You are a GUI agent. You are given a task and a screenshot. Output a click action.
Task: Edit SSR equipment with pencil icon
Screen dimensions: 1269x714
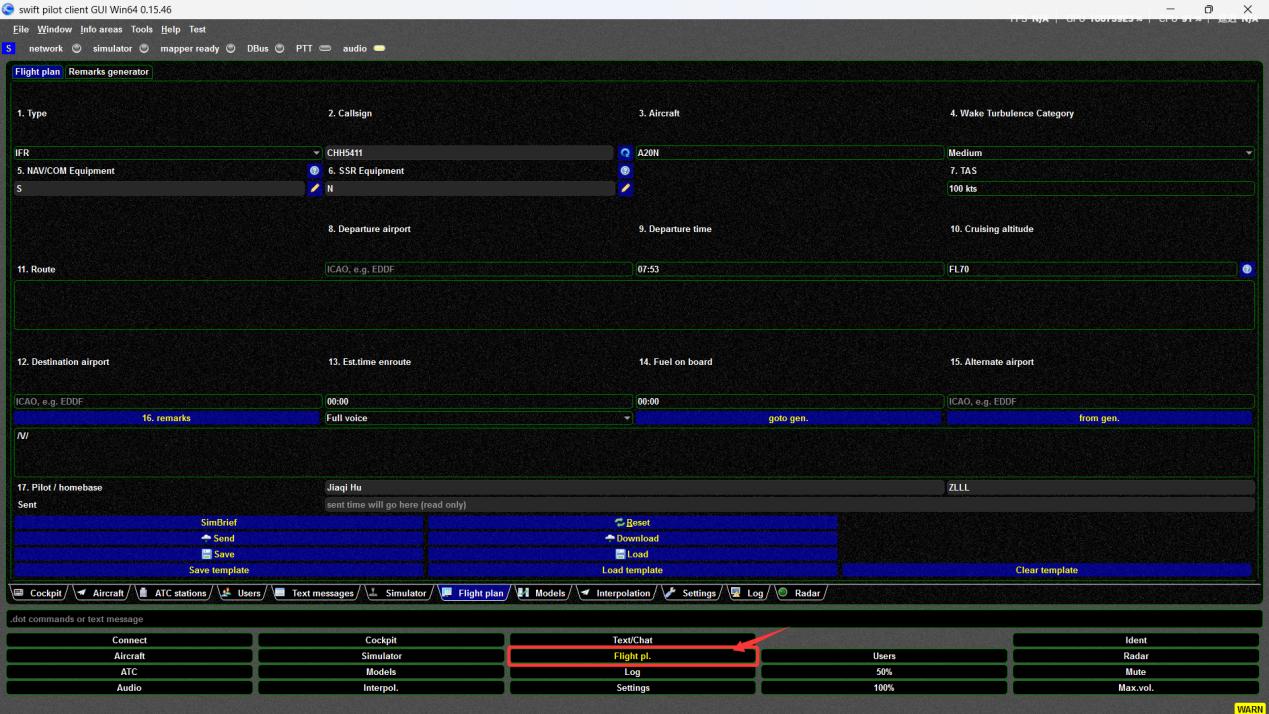[626, 188]
